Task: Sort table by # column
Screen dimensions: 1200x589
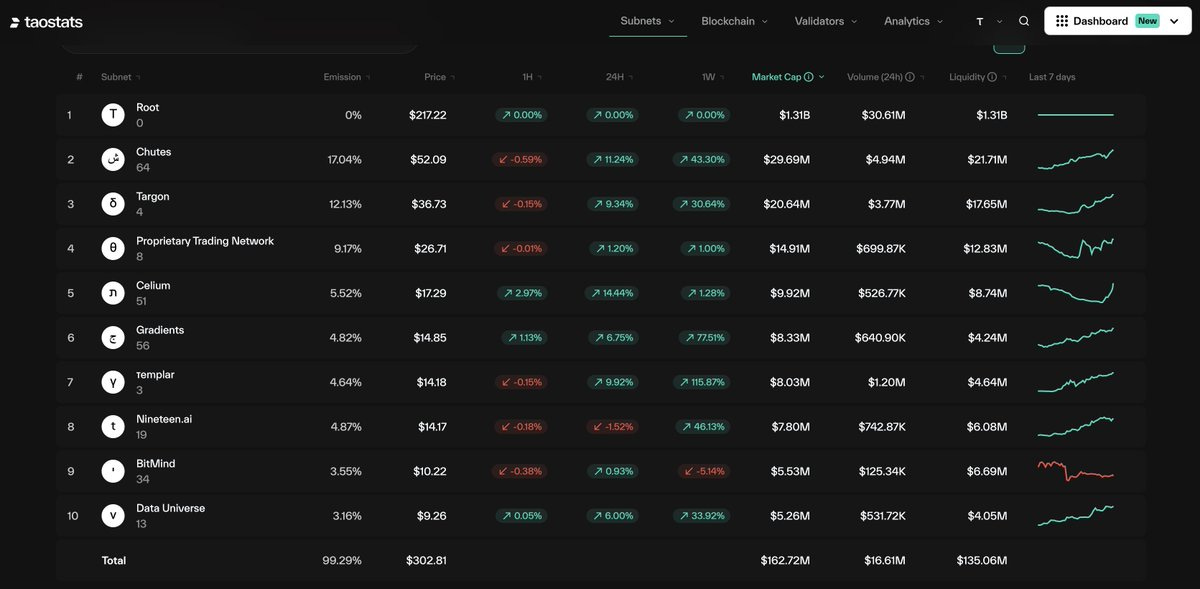Action: 79,77
